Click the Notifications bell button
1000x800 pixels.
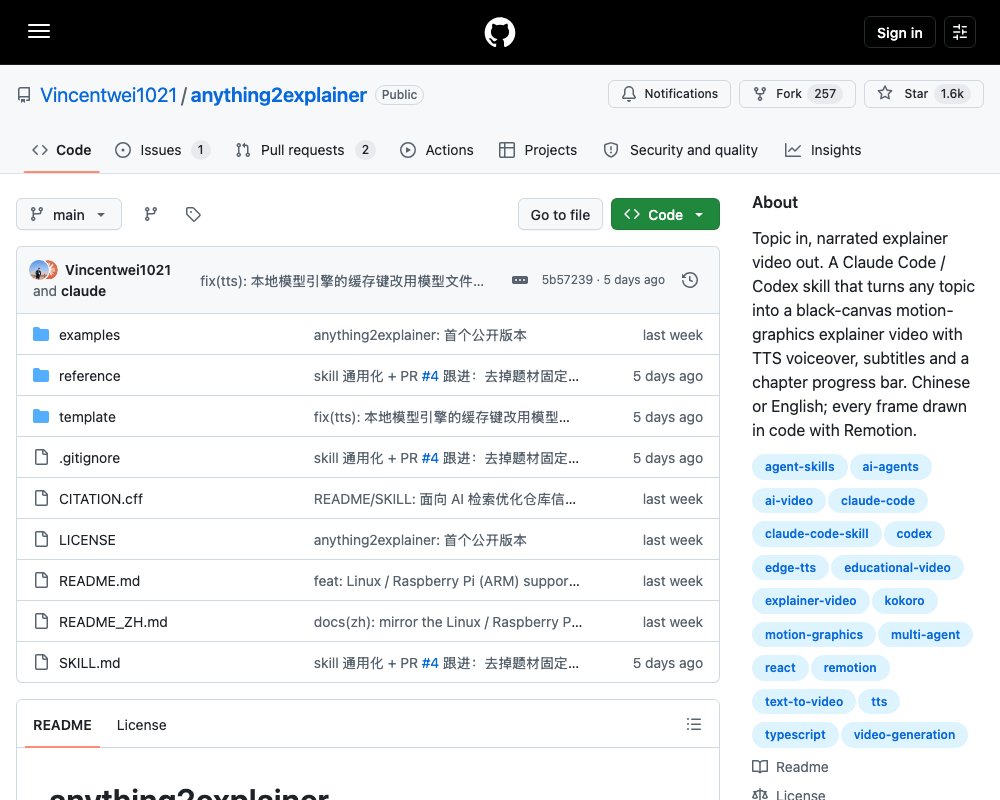[x=669, y=94]
